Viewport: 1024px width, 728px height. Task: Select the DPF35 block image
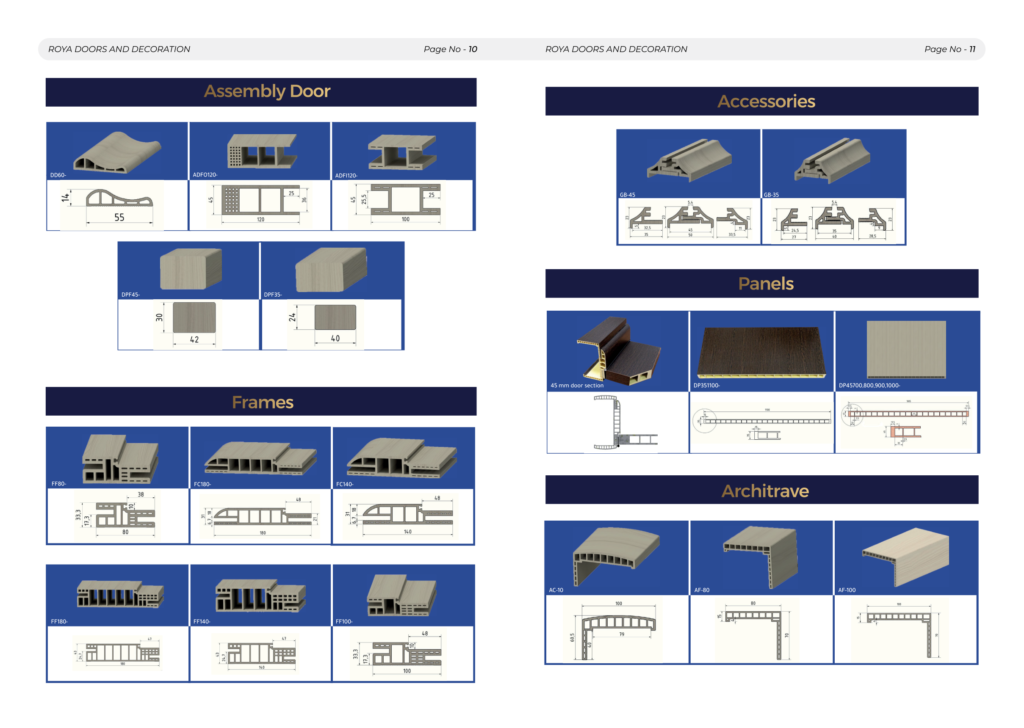[332, 270]
